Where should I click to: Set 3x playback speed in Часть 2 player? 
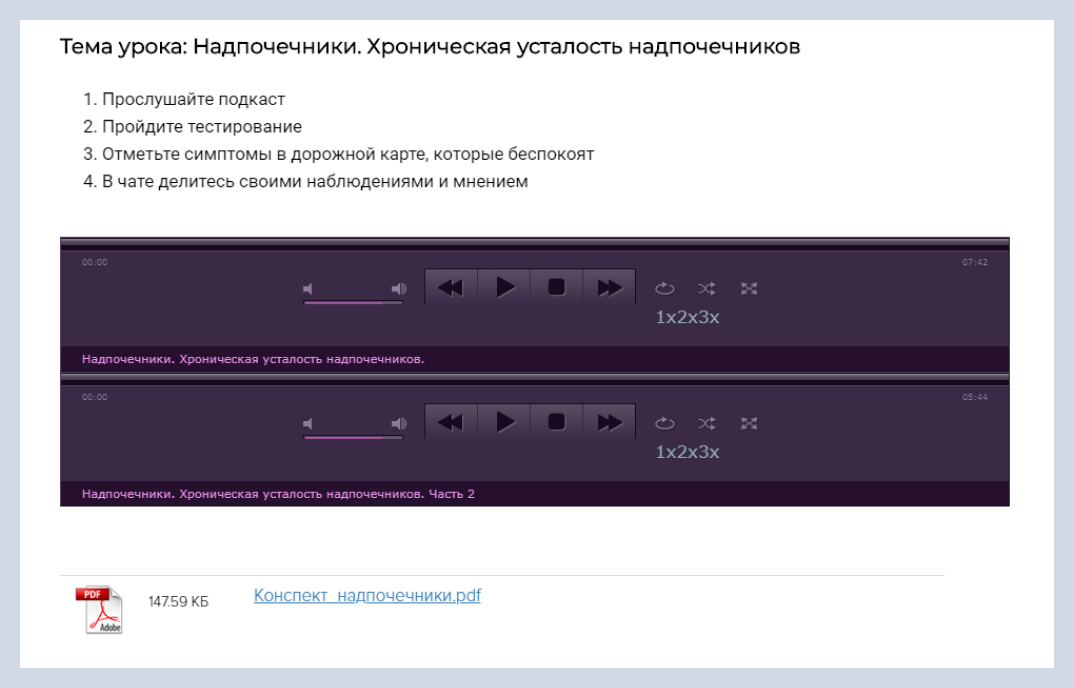(x=709, y=452)
